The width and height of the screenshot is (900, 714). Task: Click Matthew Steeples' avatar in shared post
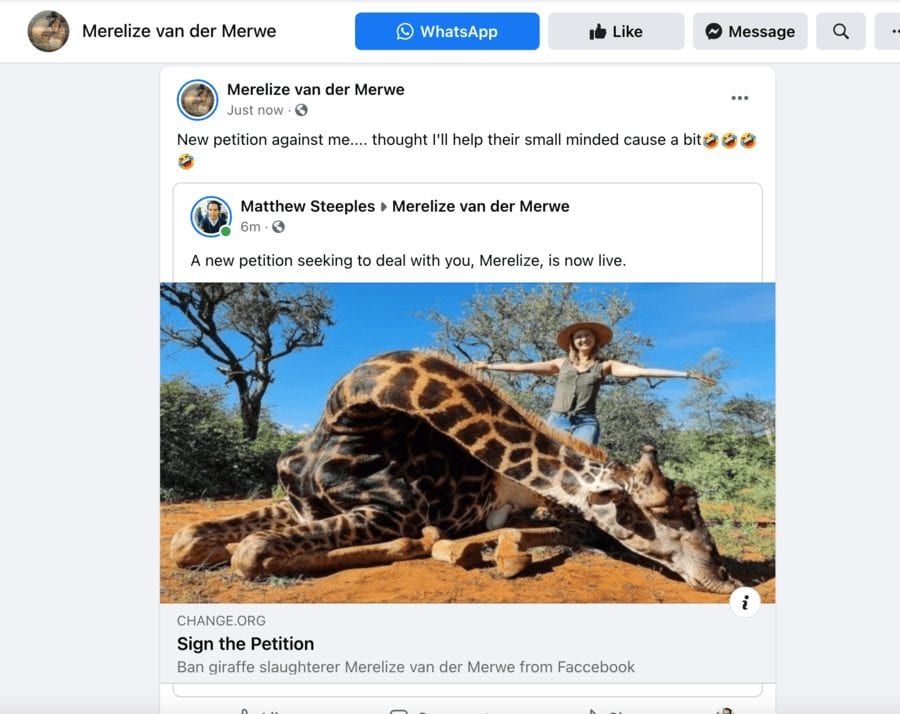[x=211, y=216]
